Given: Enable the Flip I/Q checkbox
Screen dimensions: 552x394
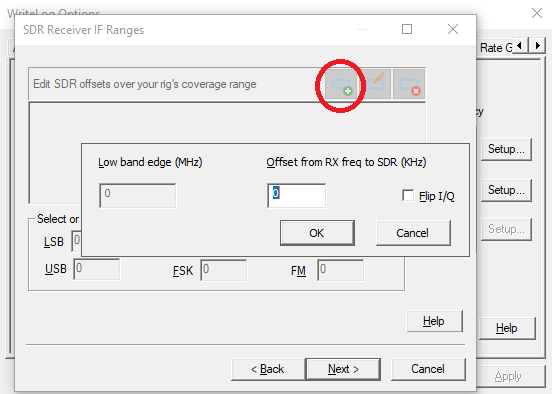Looking at the screenshot, I should click(408, 195).
